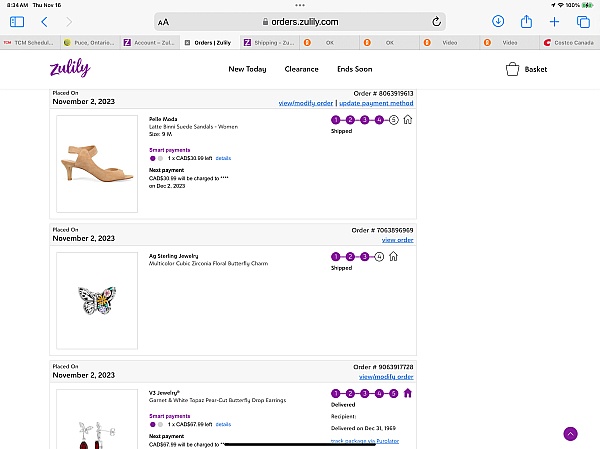Click update payment method link
This screenshot has height=449, width=600.
click(376, 103)
